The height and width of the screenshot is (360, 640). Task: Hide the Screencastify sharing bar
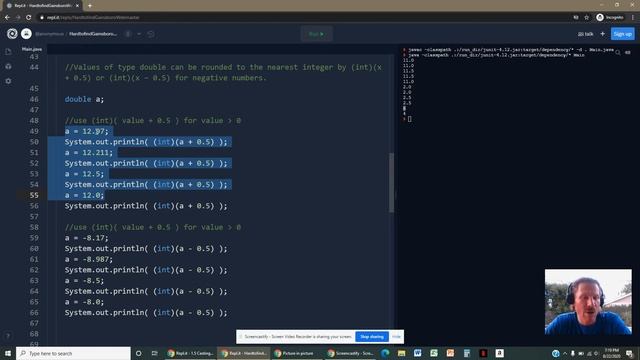coord(396,337)
